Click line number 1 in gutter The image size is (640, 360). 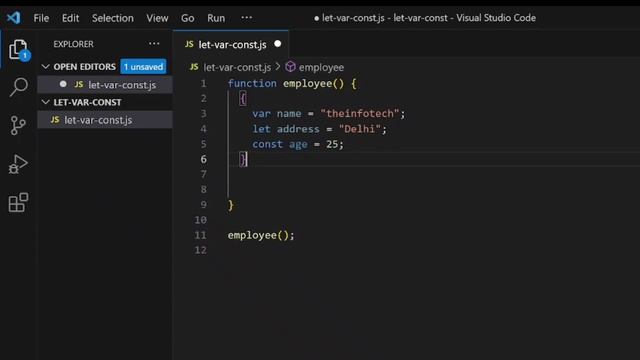point(203,83)
